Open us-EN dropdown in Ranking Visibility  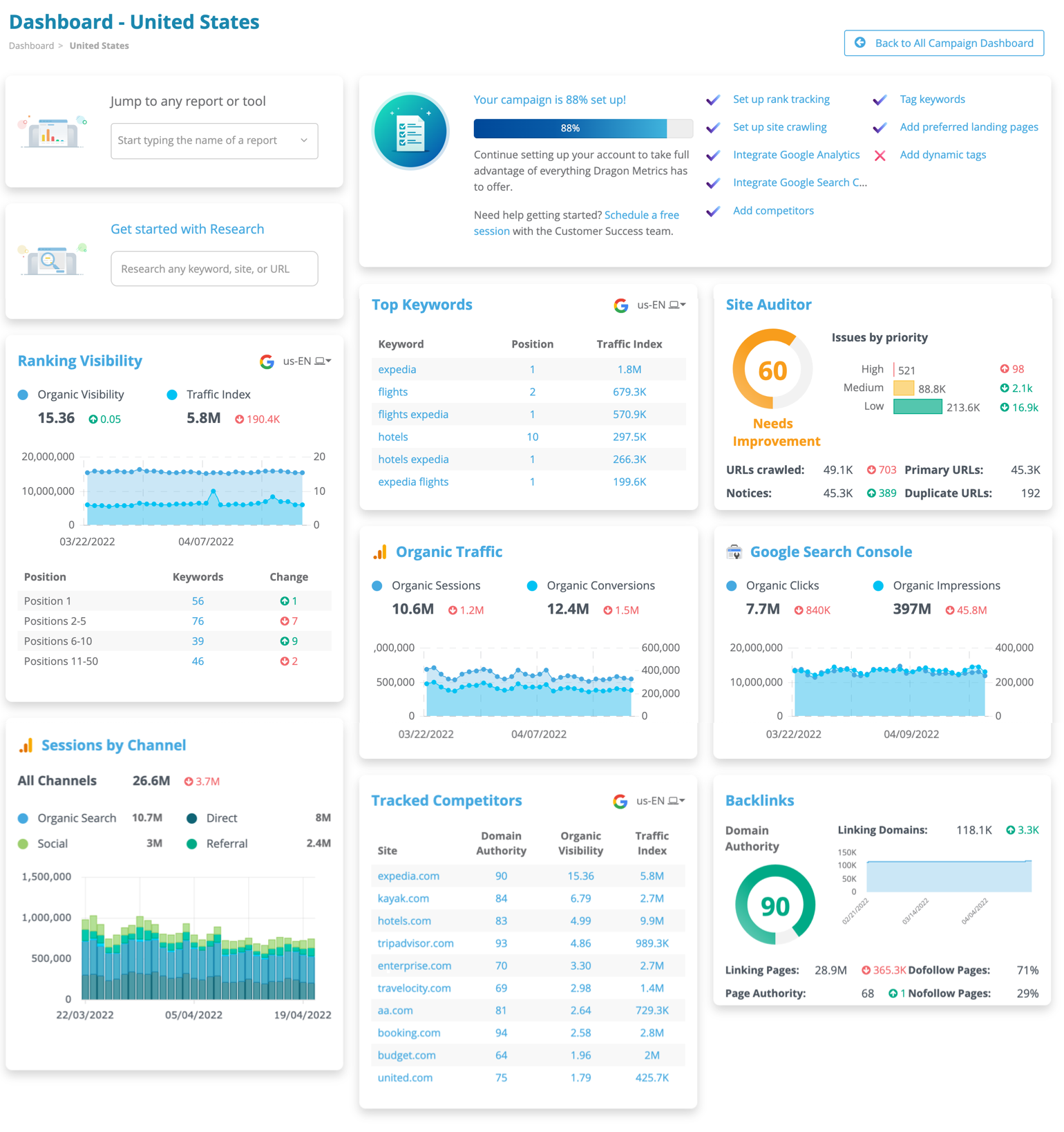tap(307, 361)
